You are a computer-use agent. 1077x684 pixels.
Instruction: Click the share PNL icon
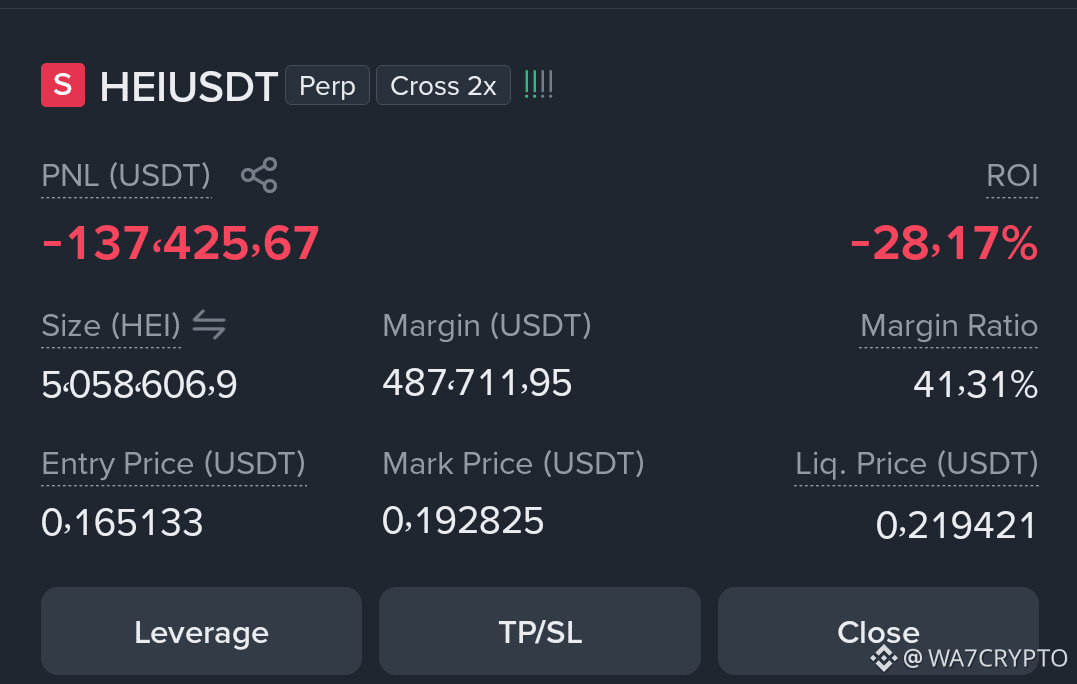coord(259,175)
